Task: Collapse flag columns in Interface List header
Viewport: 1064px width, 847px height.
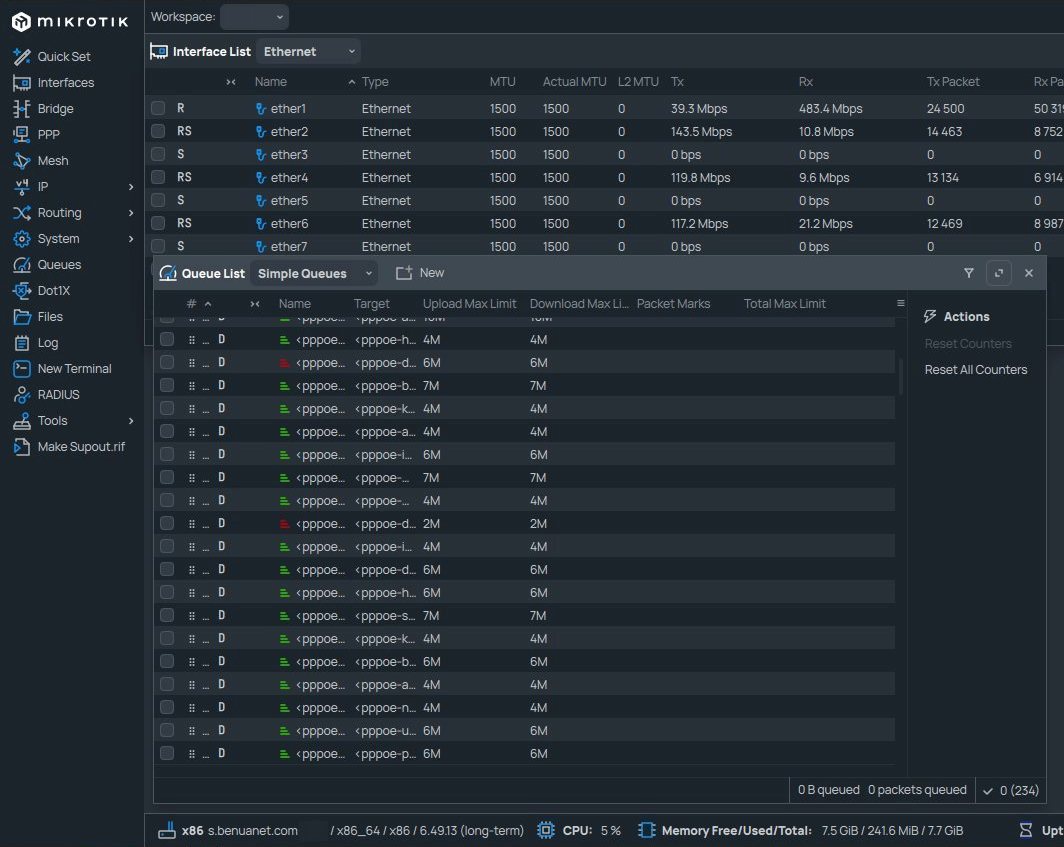Action: pos(231,81)
